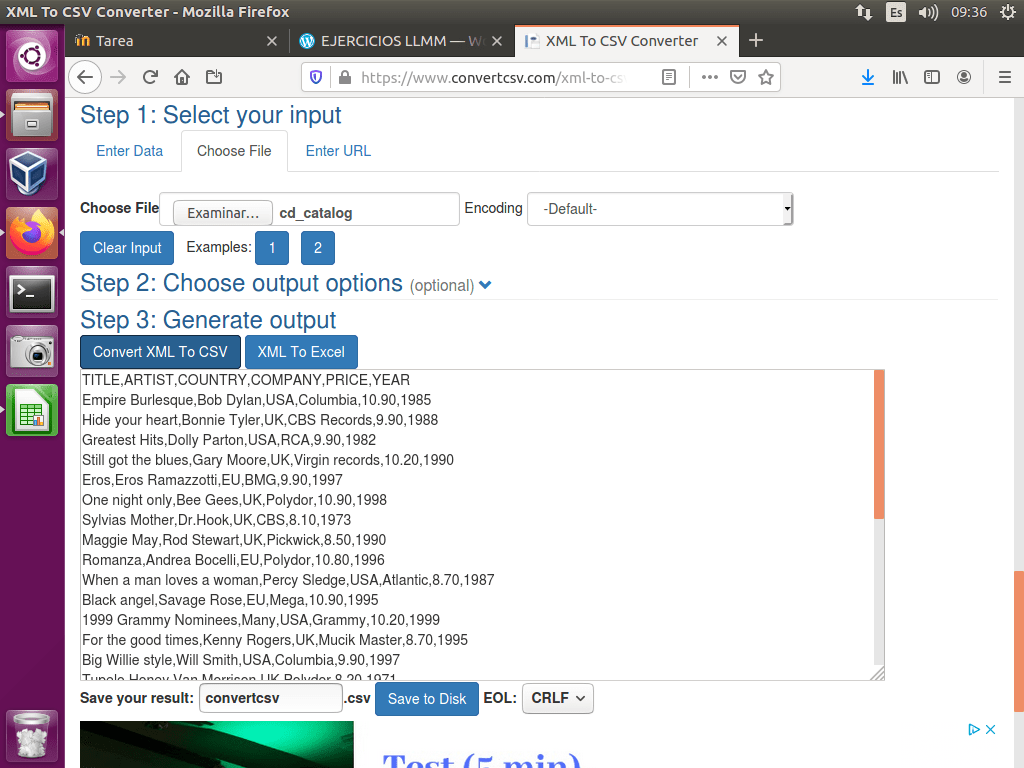Switch to the Enter URL tab
Viewport: 1024px width, 768px height.
(338, 151)
